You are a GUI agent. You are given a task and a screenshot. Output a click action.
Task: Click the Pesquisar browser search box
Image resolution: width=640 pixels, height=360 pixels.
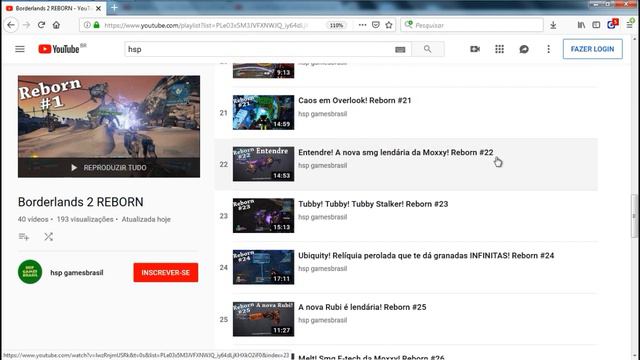(471, 25)
